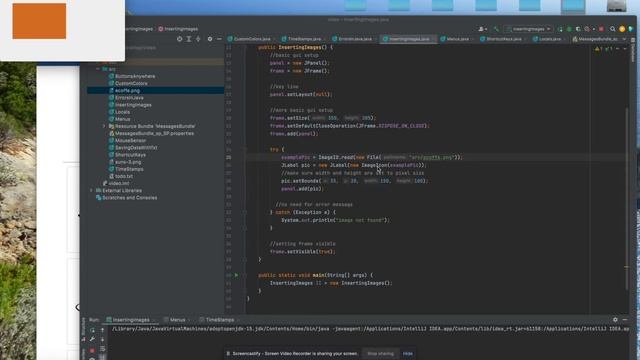The width and height of the screenshot is (640, 360).
Task: Expand Resource Bundle 'MessagesBundle' node
Action: [104, 126]
